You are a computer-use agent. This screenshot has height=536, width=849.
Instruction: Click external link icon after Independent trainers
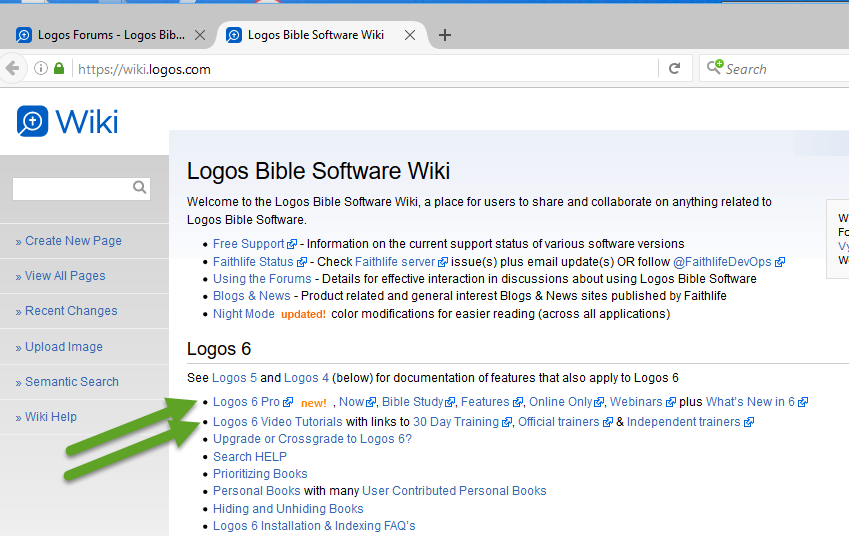[x=749, y=422]
